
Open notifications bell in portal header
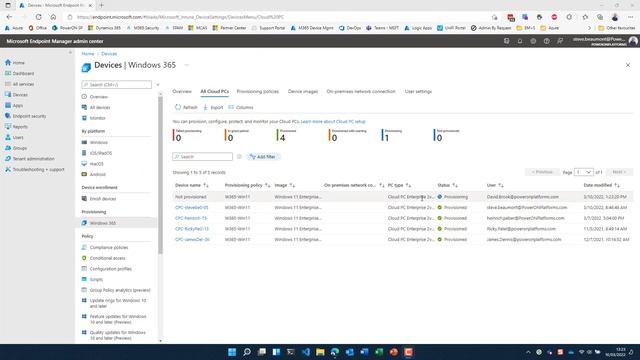coord(520,41)
